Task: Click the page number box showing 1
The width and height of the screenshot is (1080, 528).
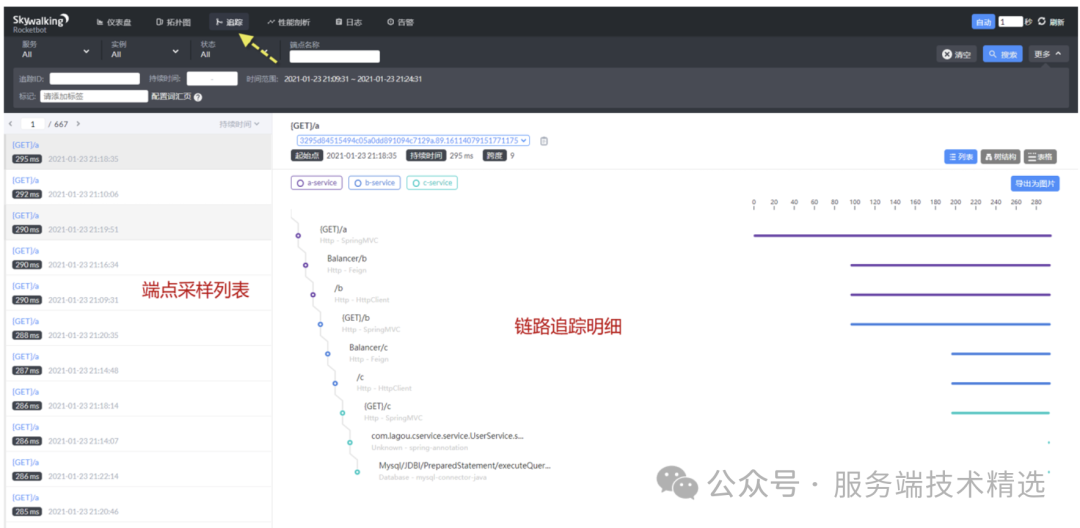Action: pos(32,124)
